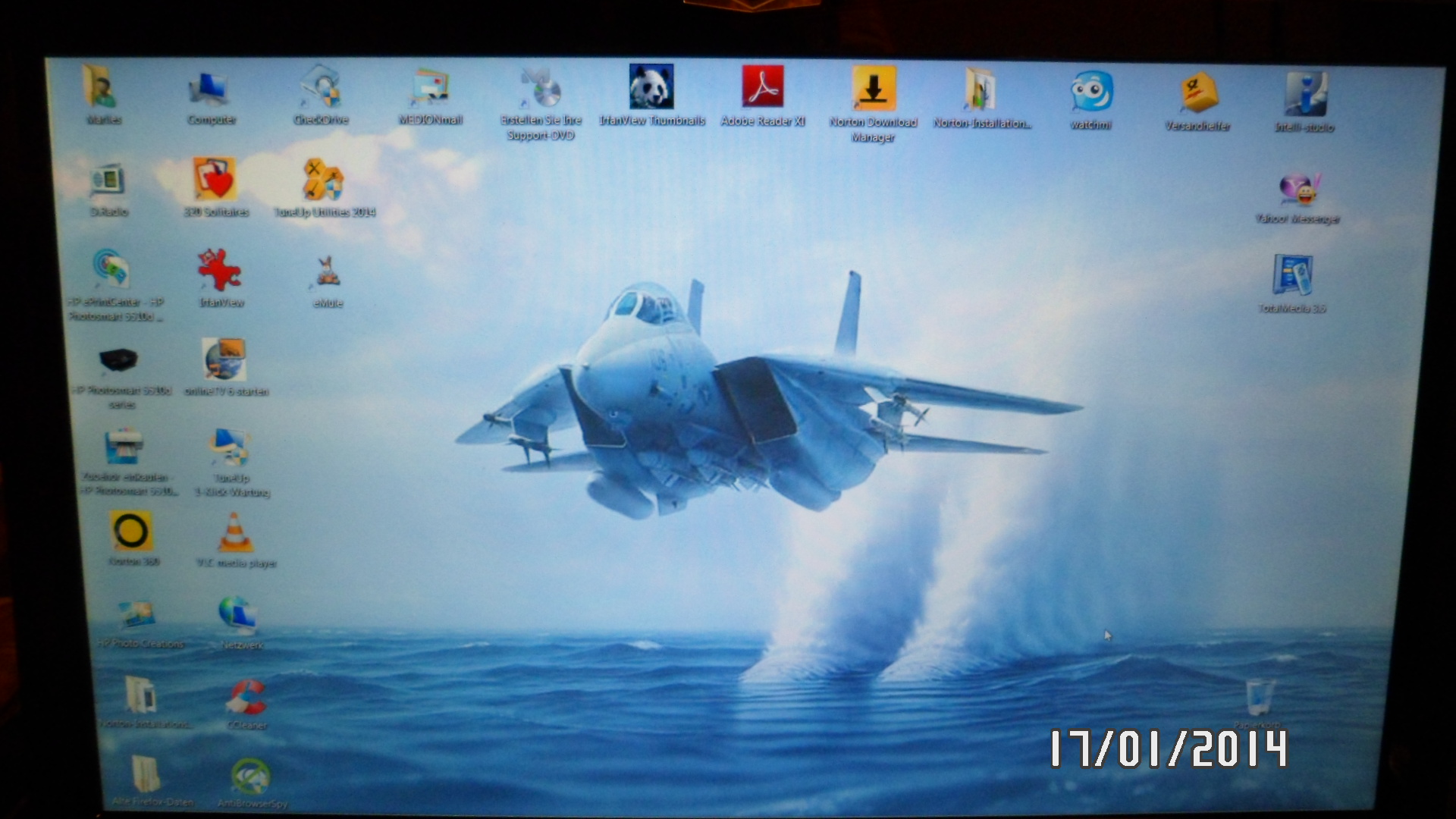Open the Computer desktop icon
The height and width of the screenshot is (819, 1456).
click(211, 97)
